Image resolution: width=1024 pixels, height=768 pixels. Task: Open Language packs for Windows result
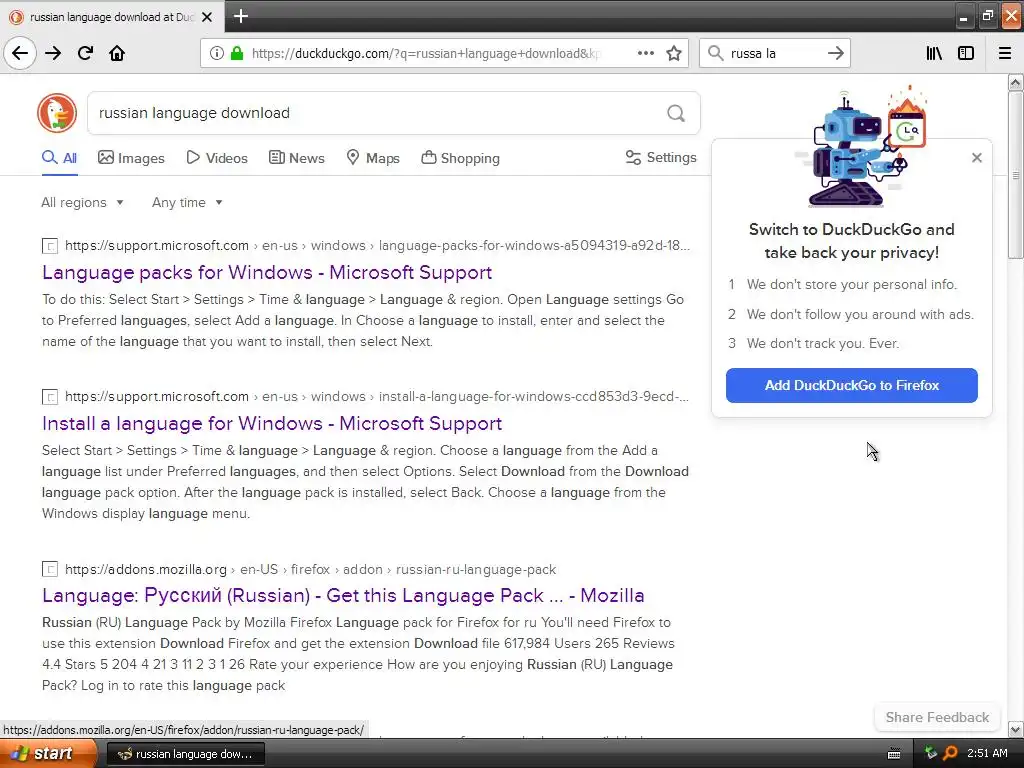tap(267, 272)
